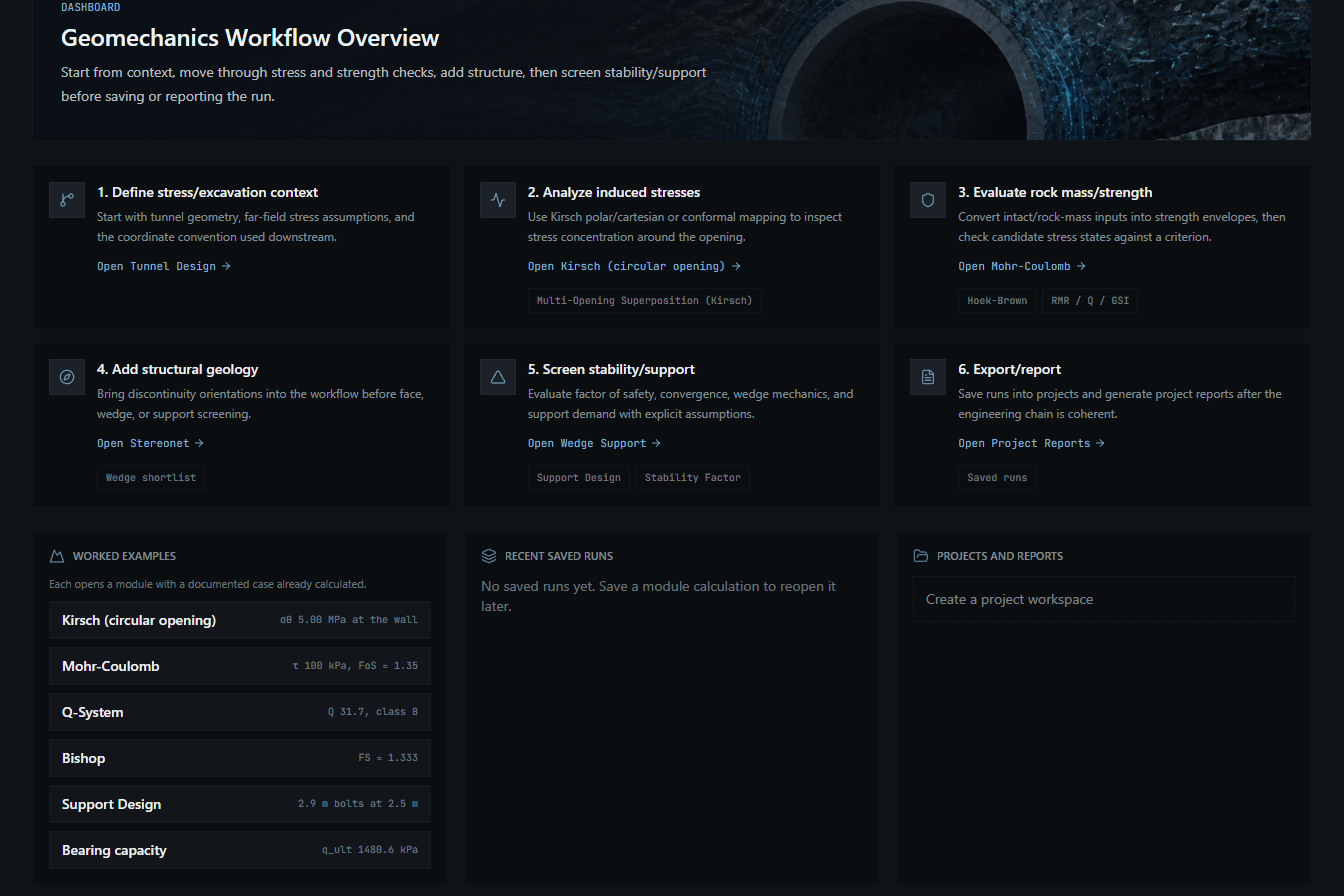
Task: Click the document icon beside Export/report
Action: coord(928,377)
